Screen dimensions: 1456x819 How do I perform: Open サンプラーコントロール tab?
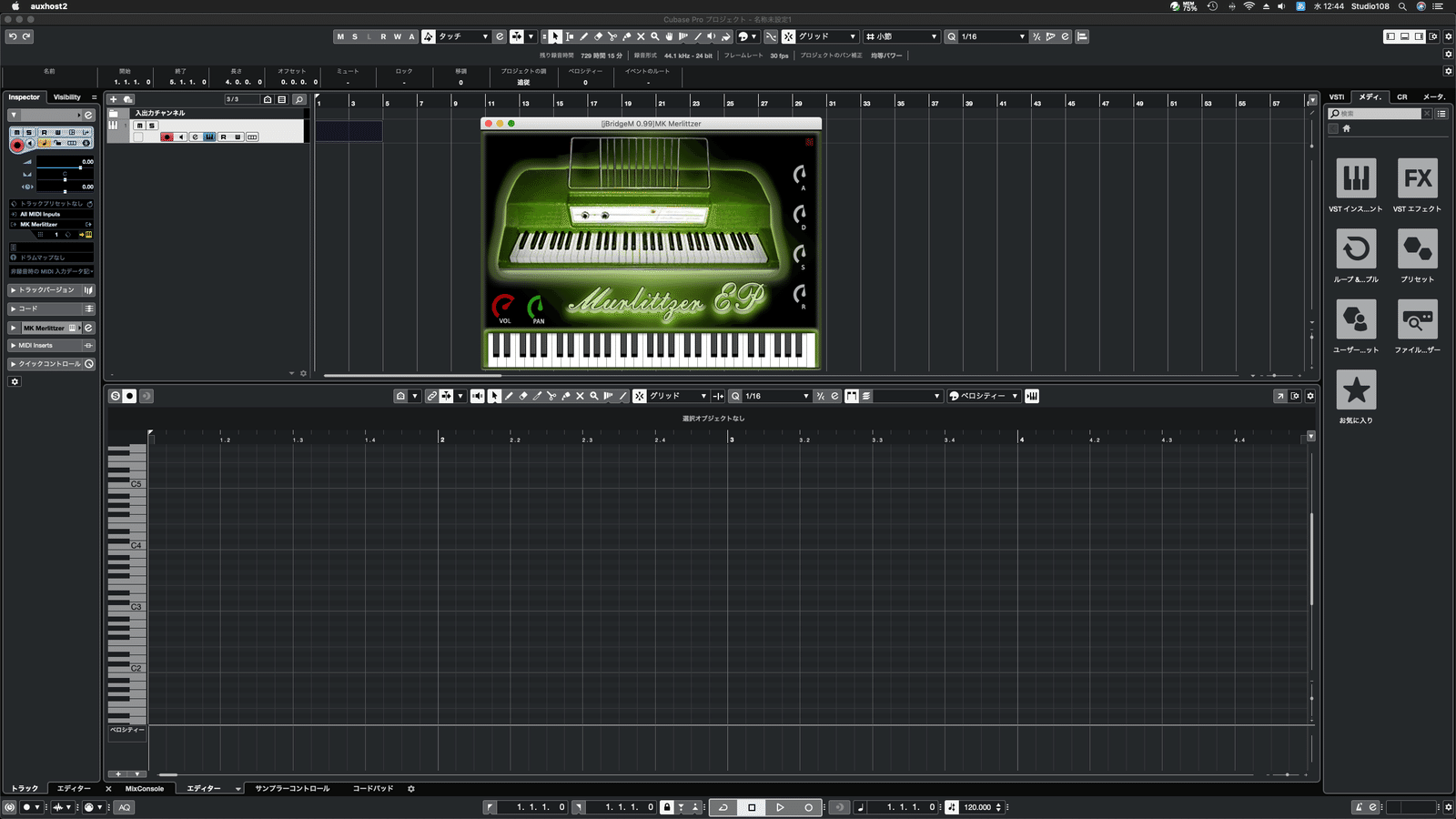[x=292, y=789]
